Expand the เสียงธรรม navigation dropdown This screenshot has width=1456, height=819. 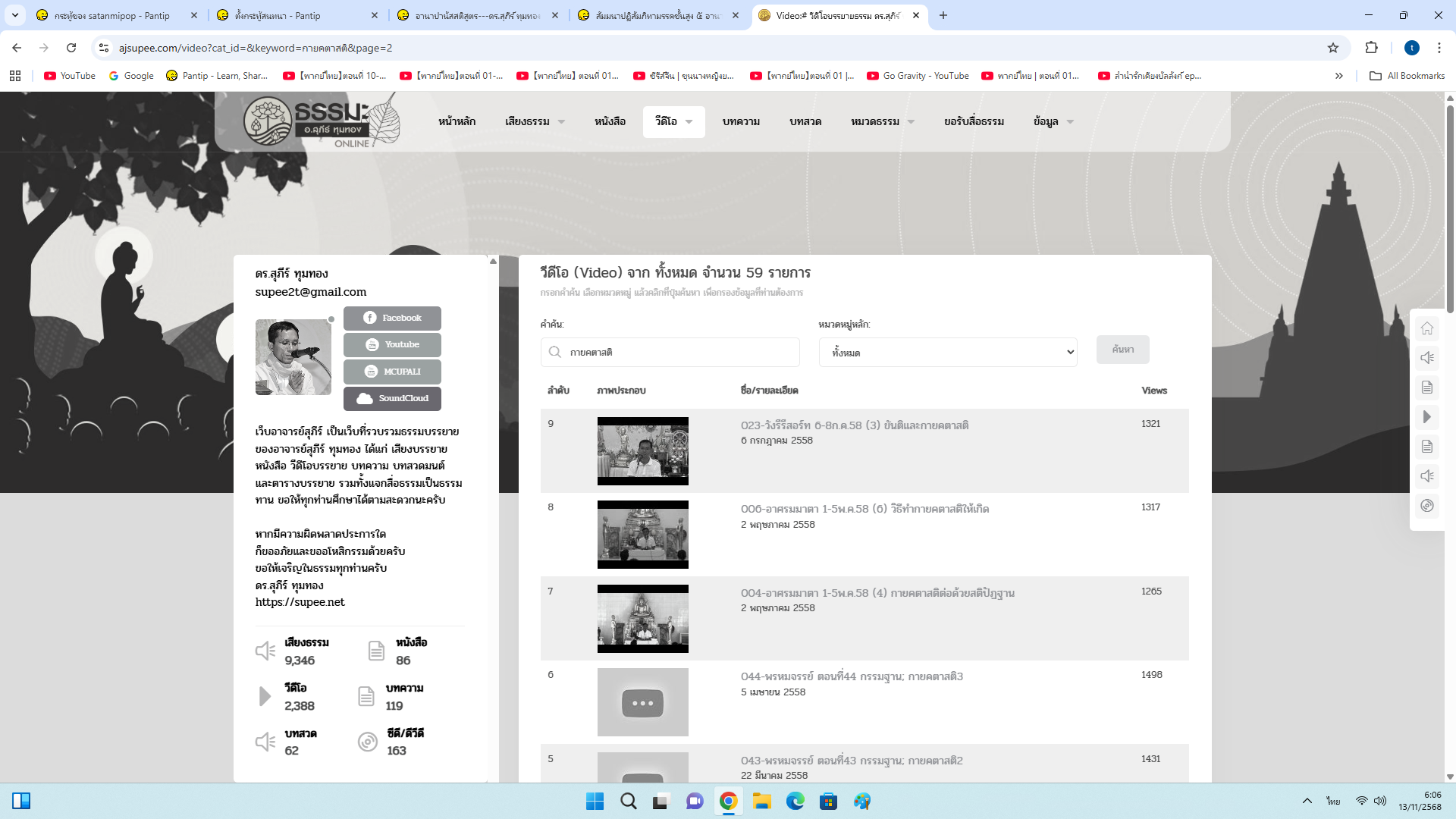(535, 121)
